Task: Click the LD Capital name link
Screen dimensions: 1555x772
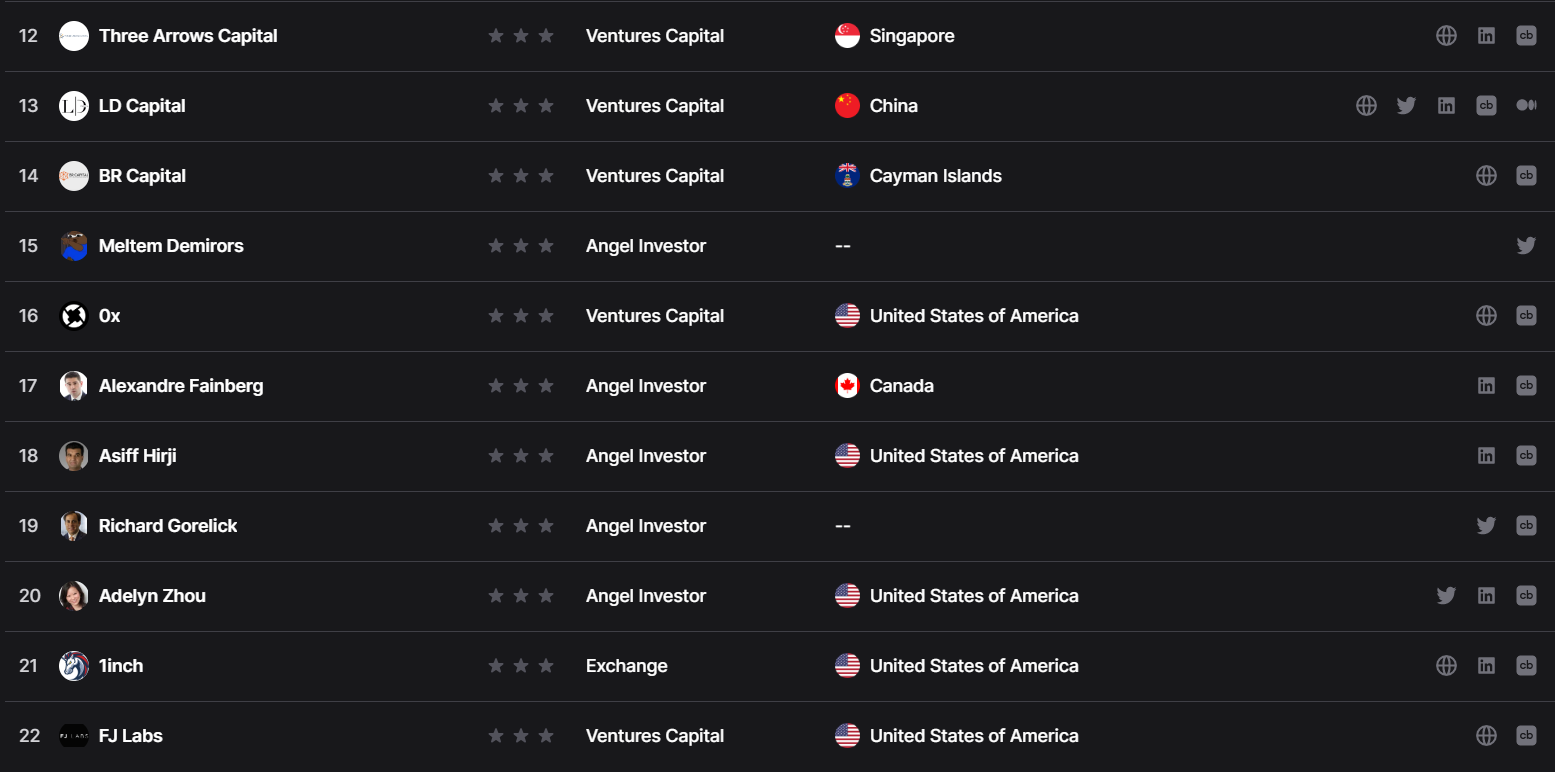Action: pyautogui.click(x=142, y=106)
